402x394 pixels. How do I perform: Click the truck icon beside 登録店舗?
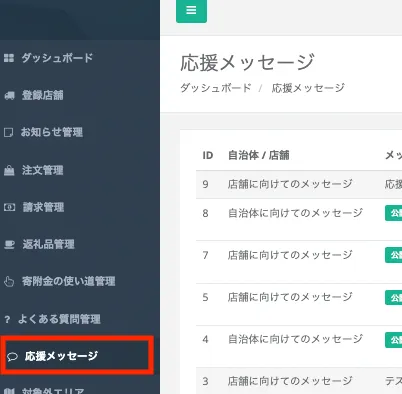click(9, 96)
